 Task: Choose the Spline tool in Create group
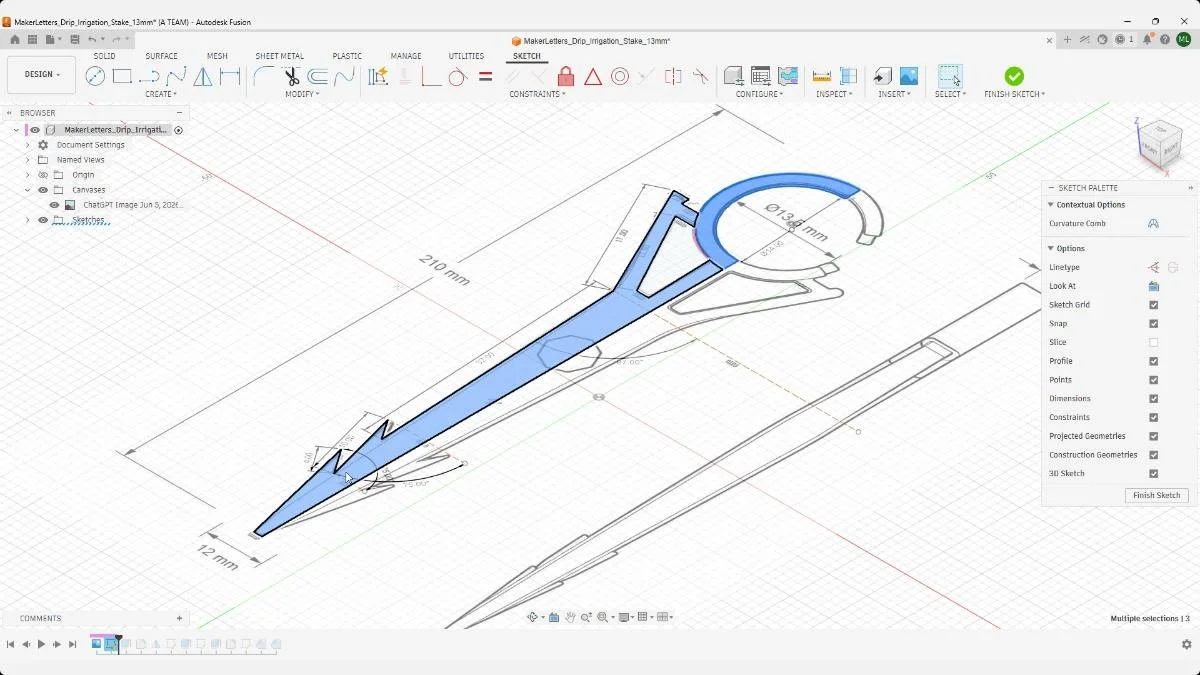tap(176, 76)
